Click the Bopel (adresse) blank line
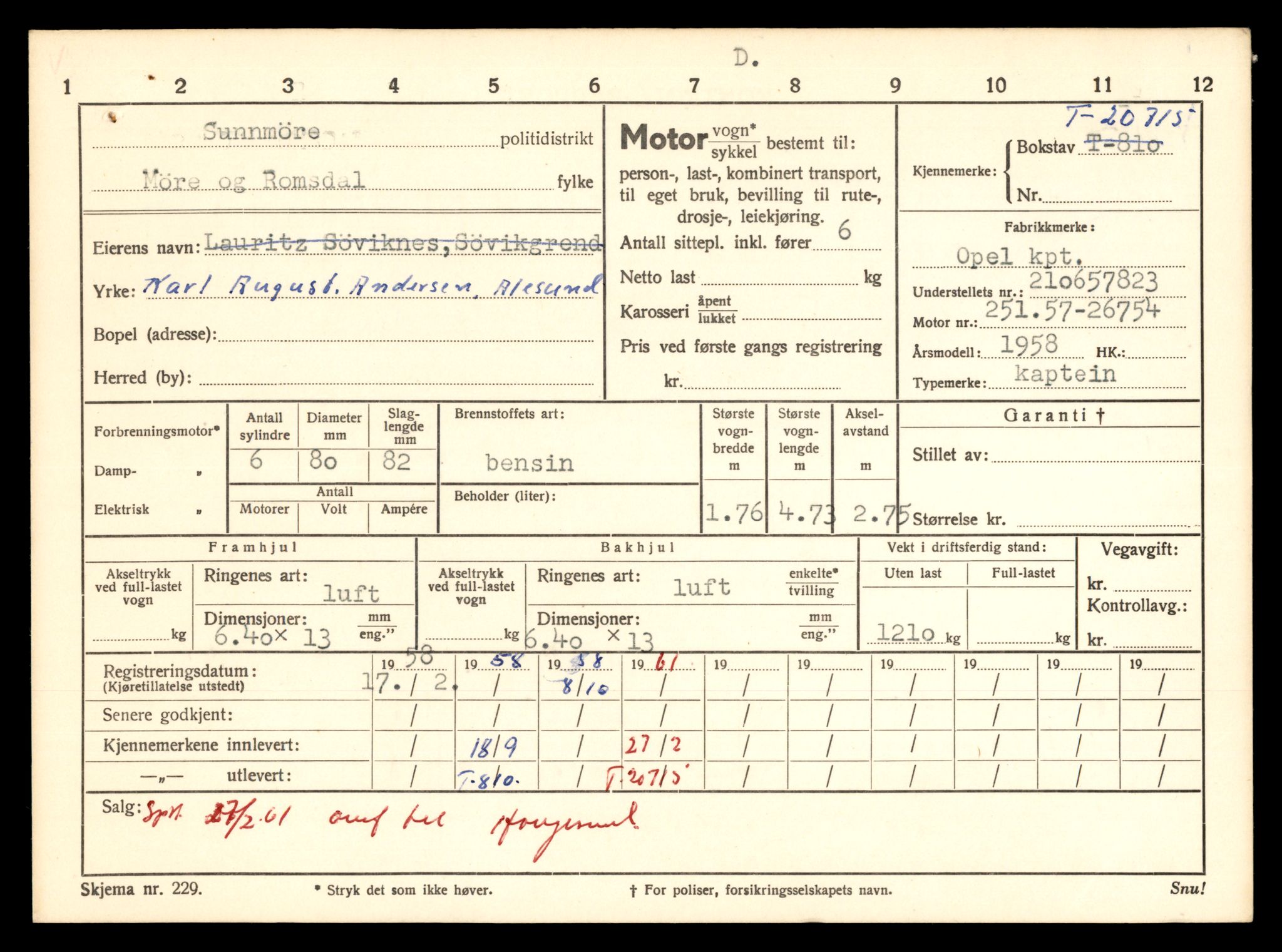 (404, 336)
